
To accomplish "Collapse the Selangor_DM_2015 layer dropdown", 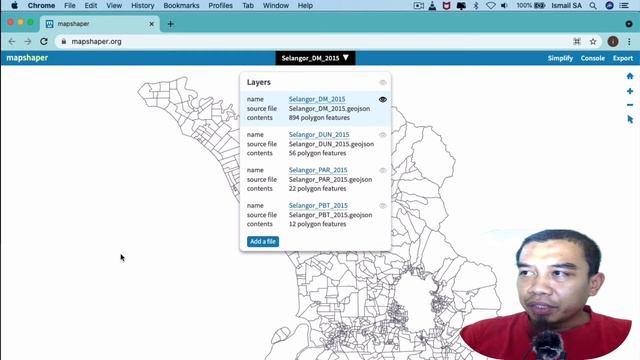I will point(315,58).
